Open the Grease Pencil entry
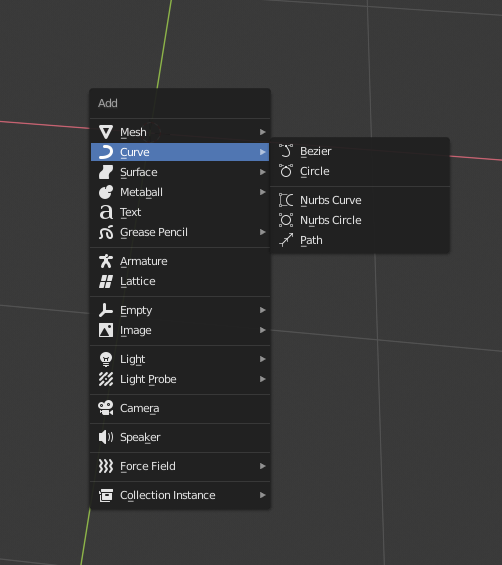 pyautogui.click(x=180, y=232)
